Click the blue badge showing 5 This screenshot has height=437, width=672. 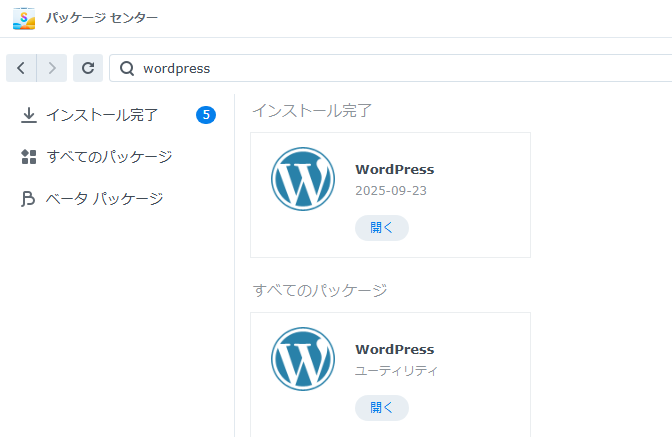click(x=206, y=115)
